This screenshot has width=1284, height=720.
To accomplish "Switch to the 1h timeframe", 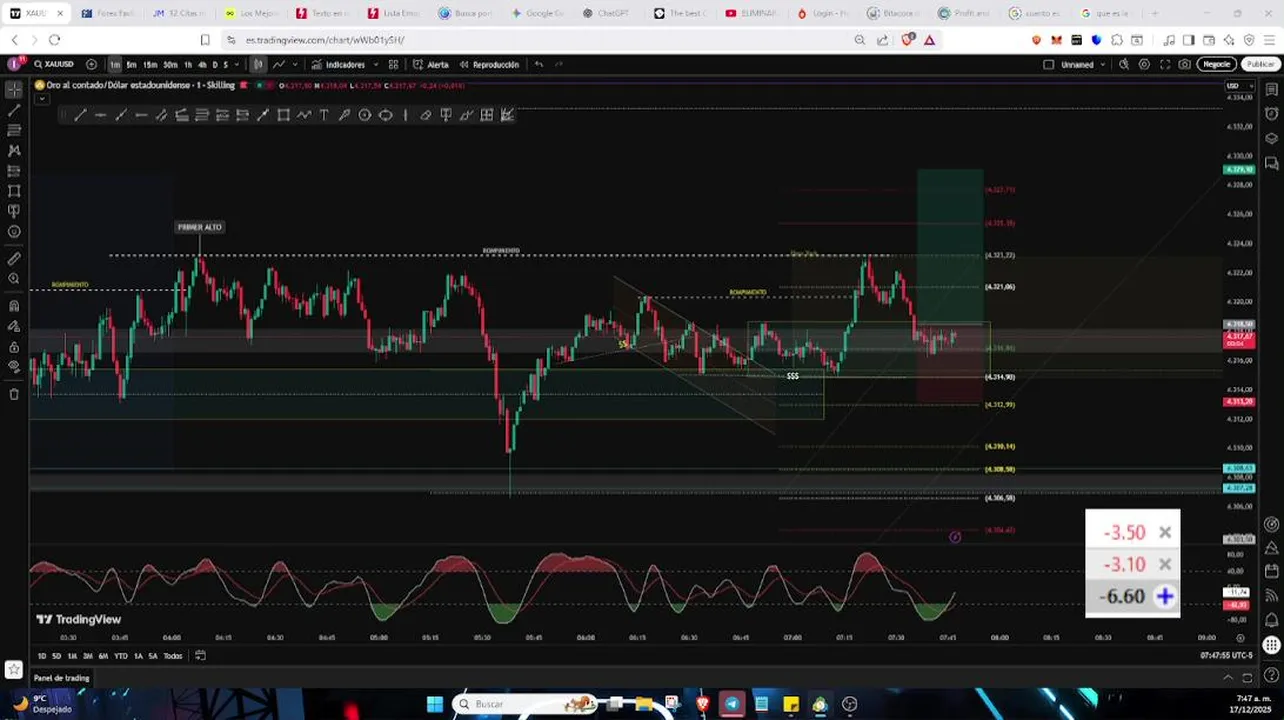I will coord(188,64).
